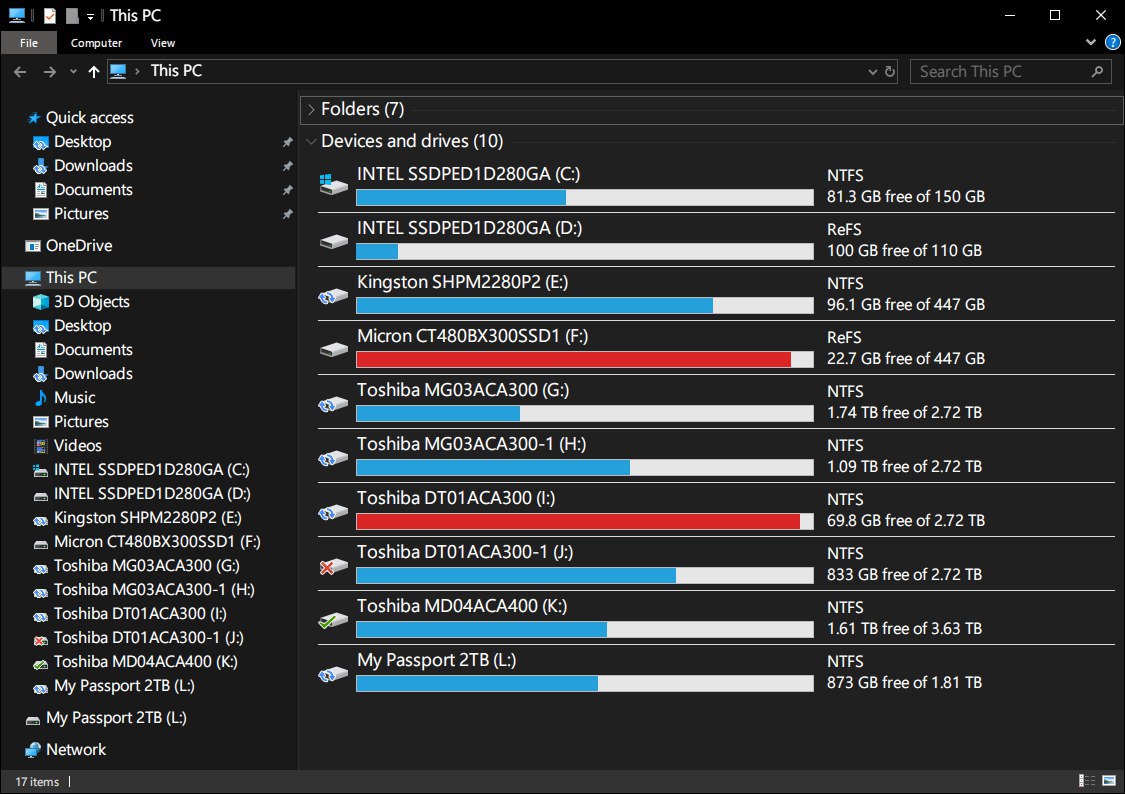Select This PC in the navigation pane
Image resolution: width=1125 pixels, height=794 pixels.
point(149,278)
